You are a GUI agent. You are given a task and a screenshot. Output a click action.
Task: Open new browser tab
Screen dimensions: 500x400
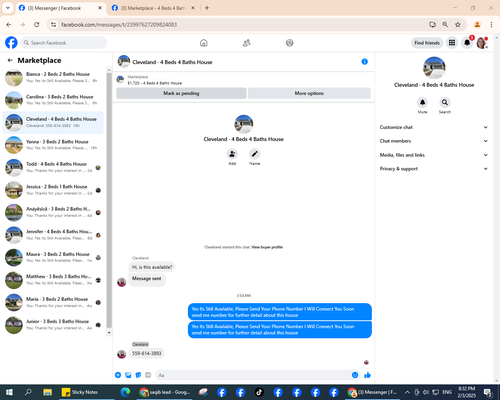click(207, 8)
